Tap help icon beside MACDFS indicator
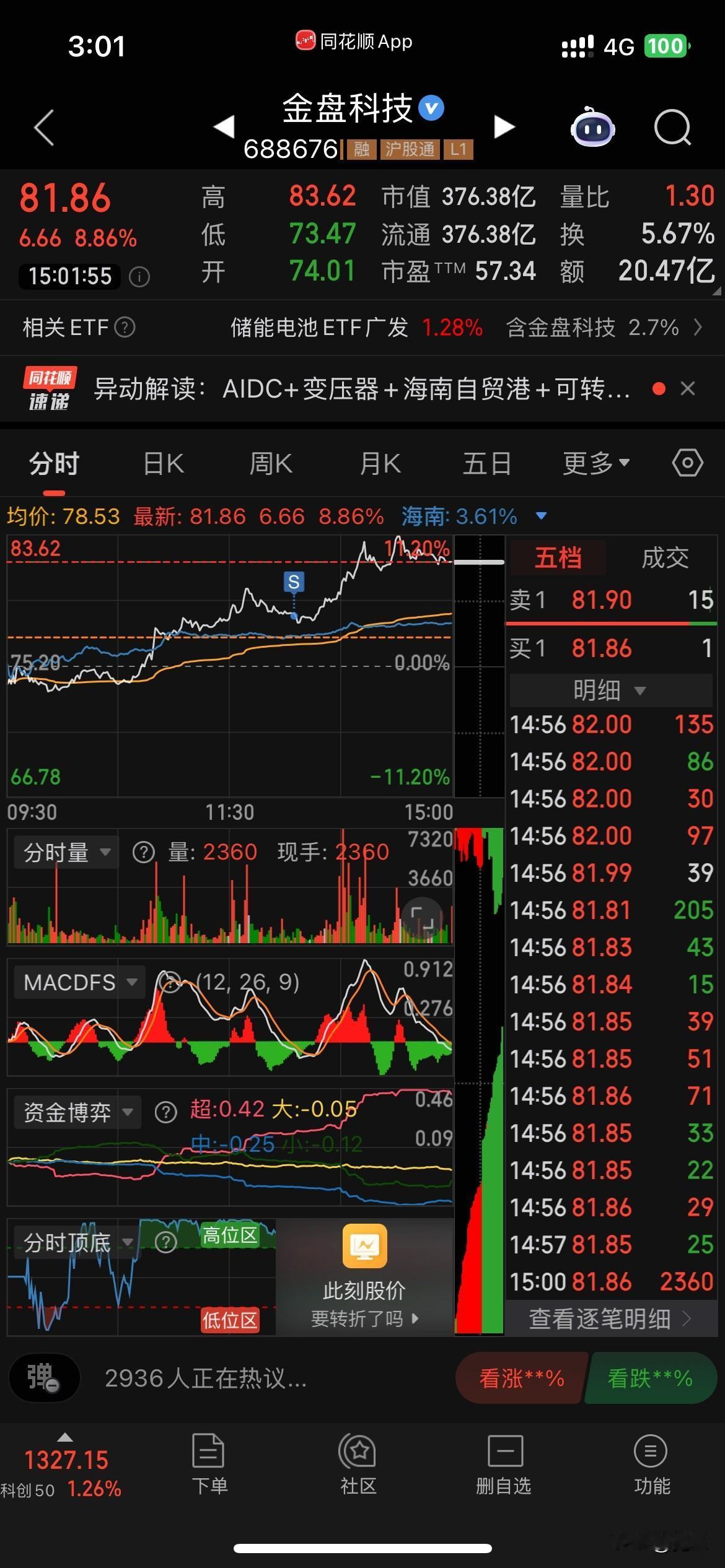 click(169, 982)
